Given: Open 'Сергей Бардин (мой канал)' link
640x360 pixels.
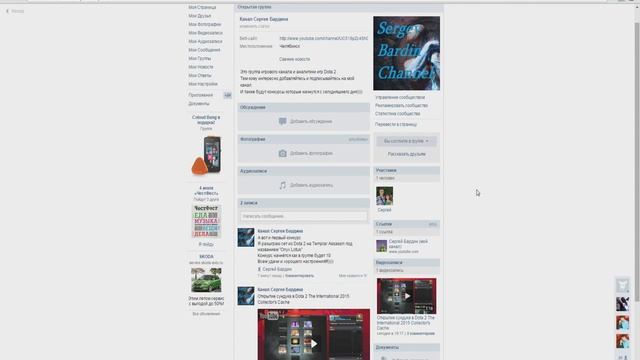Looking at the screenshot, I should (408, 244).
